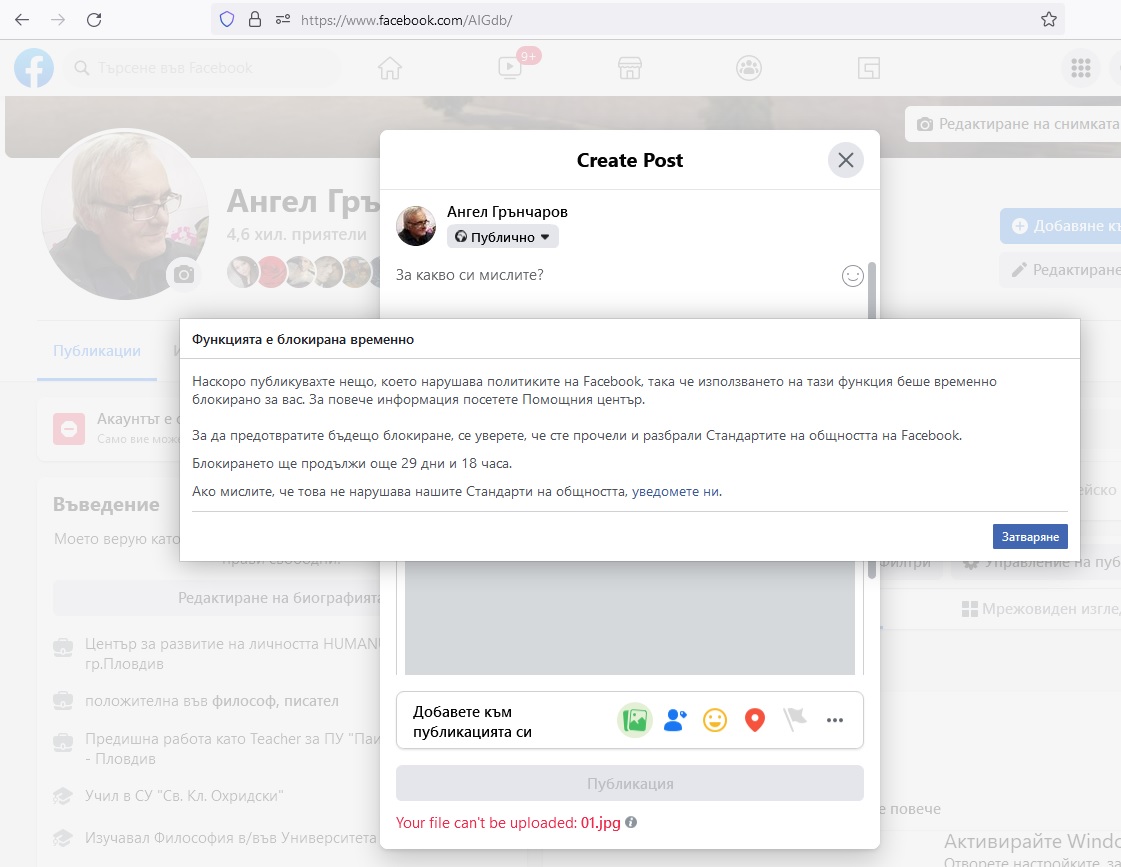Click Редактиране на биографията button
Screen dimensions: 1121x867
pyautogui.click(x=217, y=598)
